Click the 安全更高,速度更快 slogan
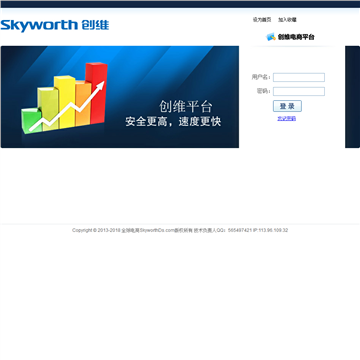 point(173,122)
